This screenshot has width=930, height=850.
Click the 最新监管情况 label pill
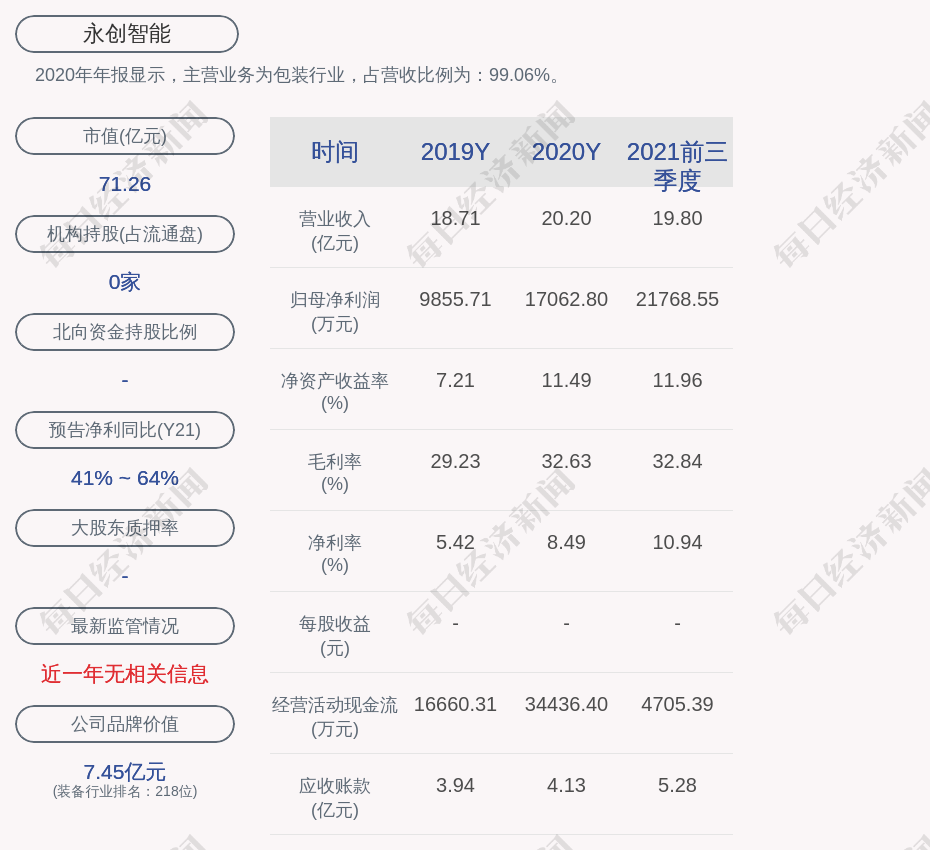pos(125,626)
